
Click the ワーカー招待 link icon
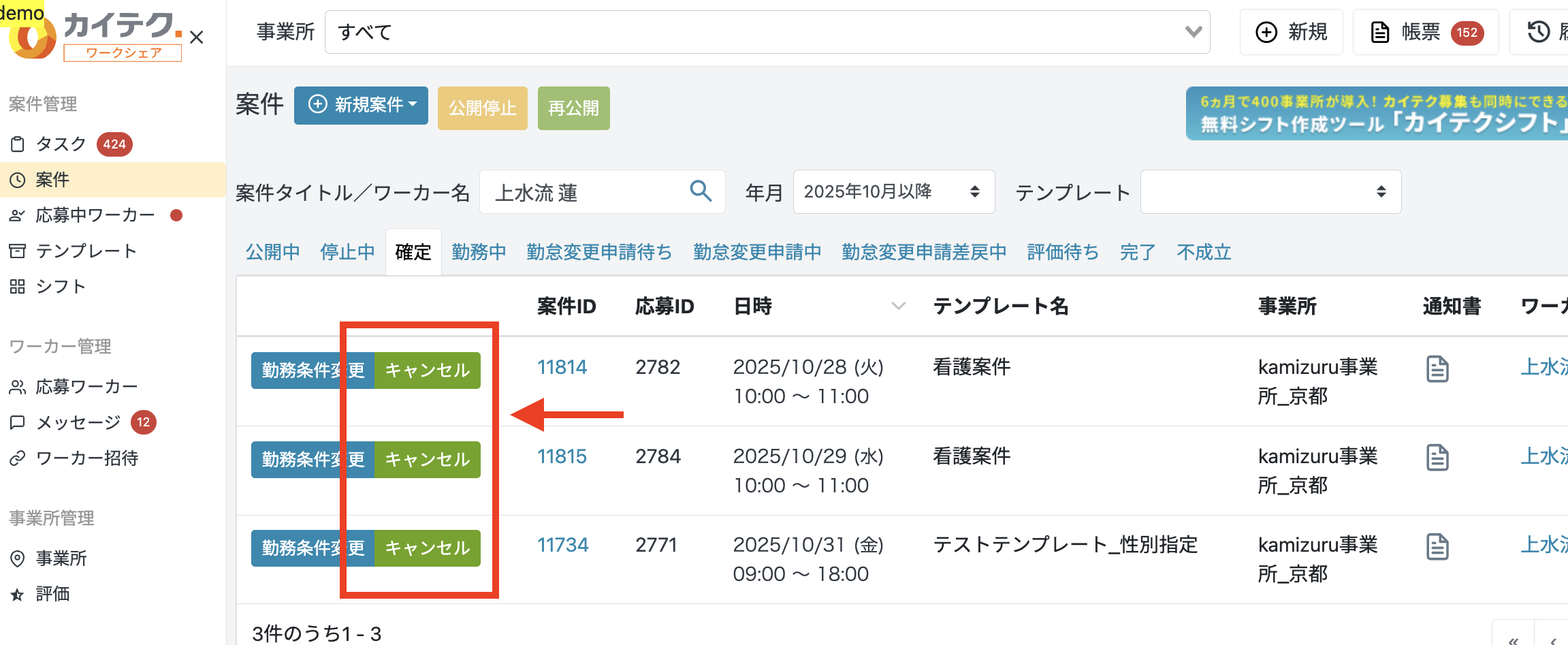click(x=18, y=458)
